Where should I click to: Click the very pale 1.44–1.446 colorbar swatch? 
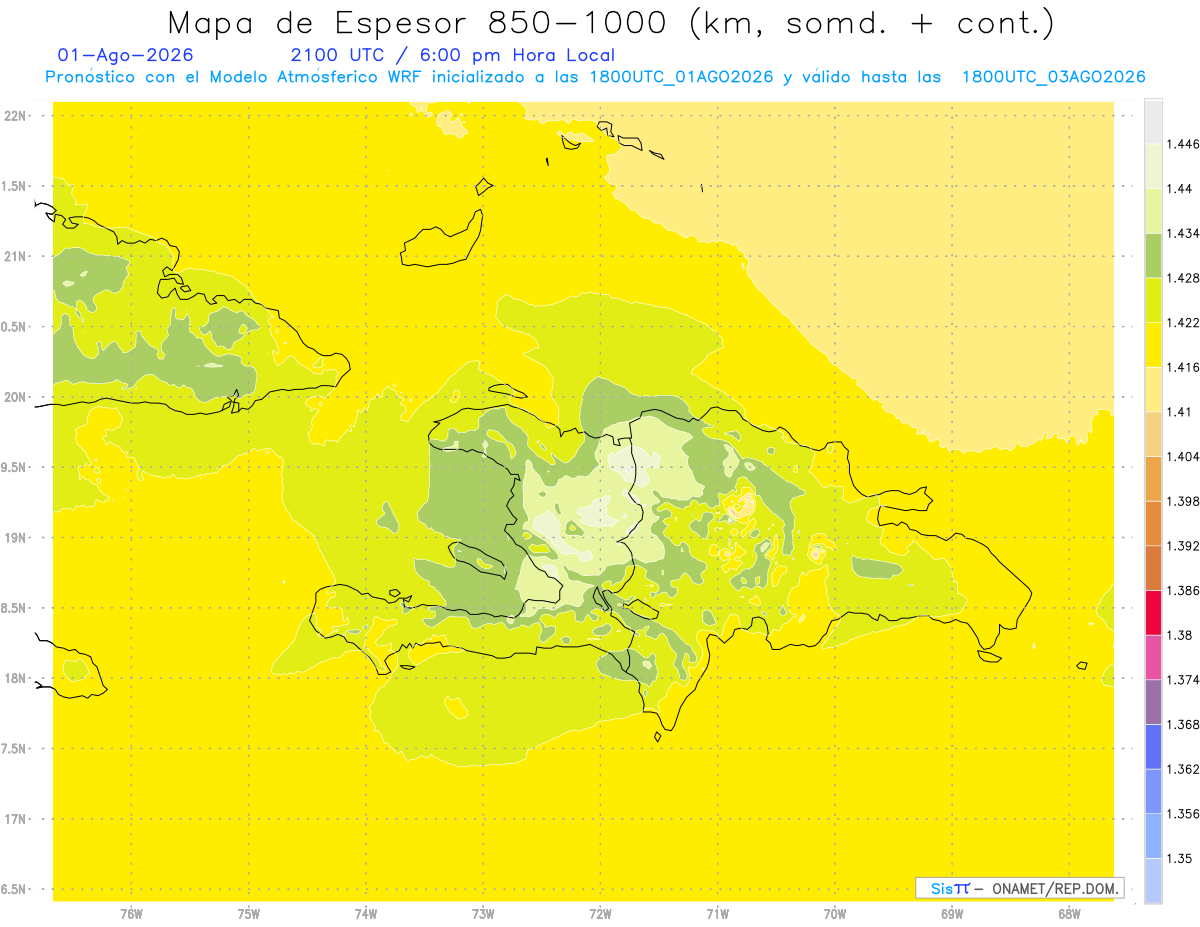[x=1153, y=166]
